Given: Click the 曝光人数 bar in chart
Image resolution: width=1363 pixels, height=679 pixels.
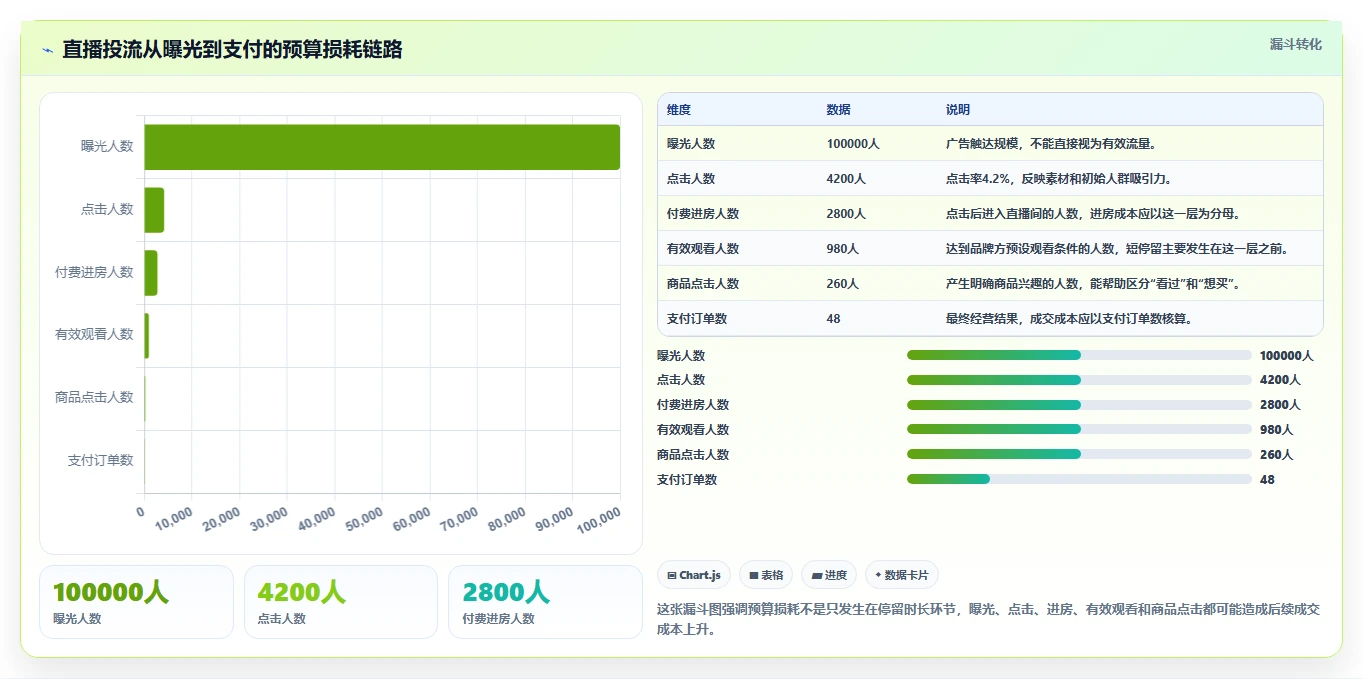Looking at the screenshot, I should 382,147.
